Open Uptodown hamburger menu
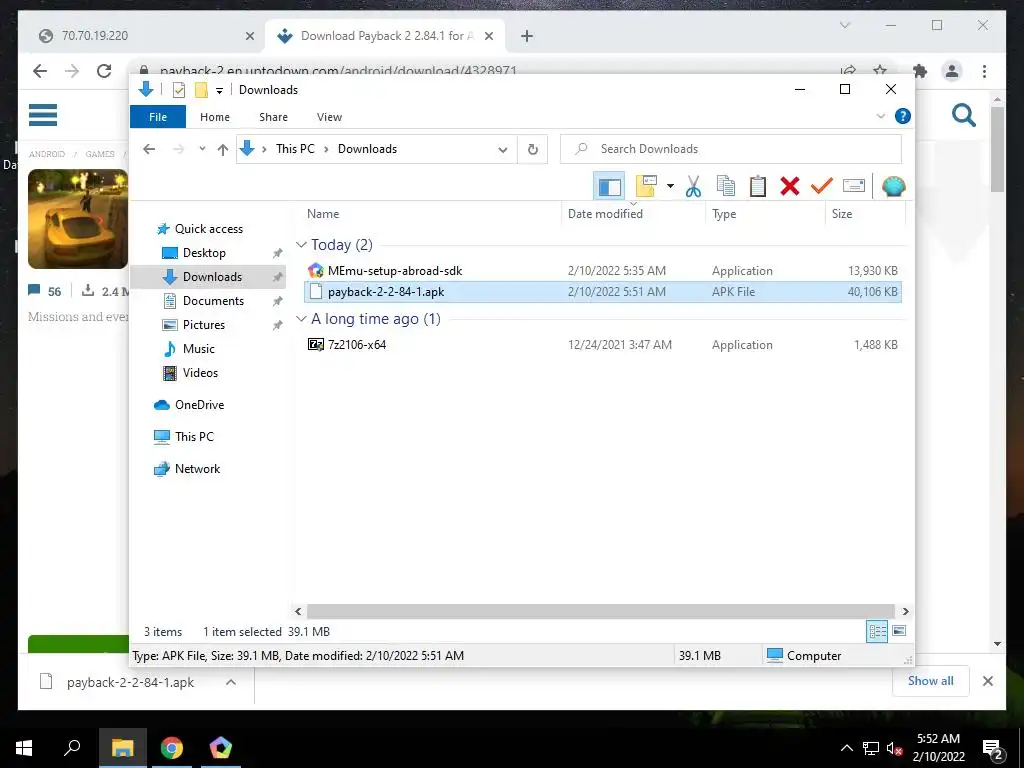Image resolution: width=1024 pixels, height=768 pixels. [42, 115]
